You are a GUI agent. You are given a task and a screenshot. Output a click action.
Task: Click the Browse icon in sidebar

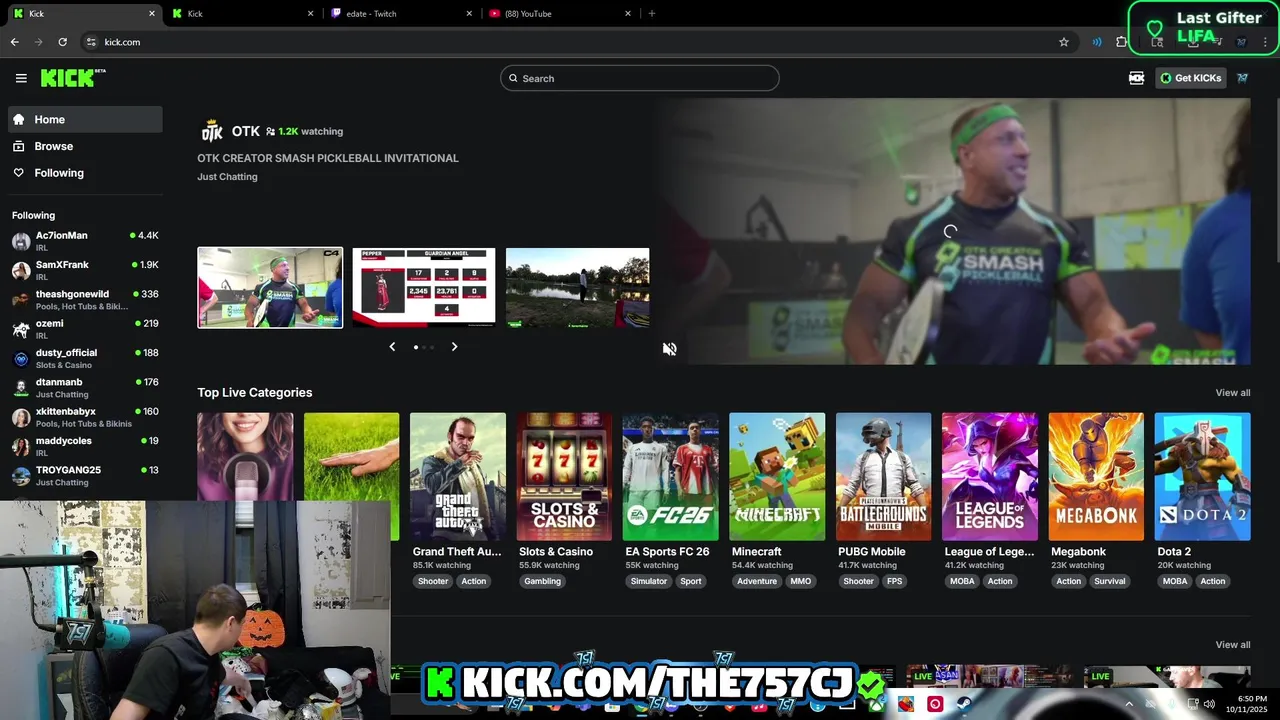[19, 146]
